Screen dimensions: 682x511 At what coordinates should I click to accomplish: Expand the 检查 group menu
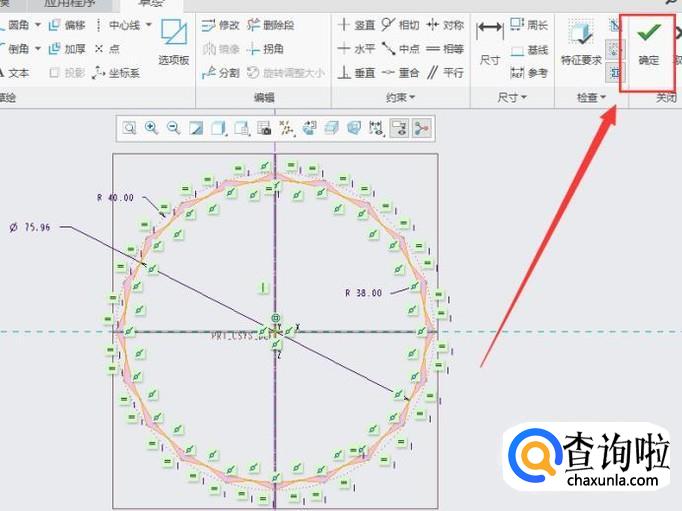591,98
